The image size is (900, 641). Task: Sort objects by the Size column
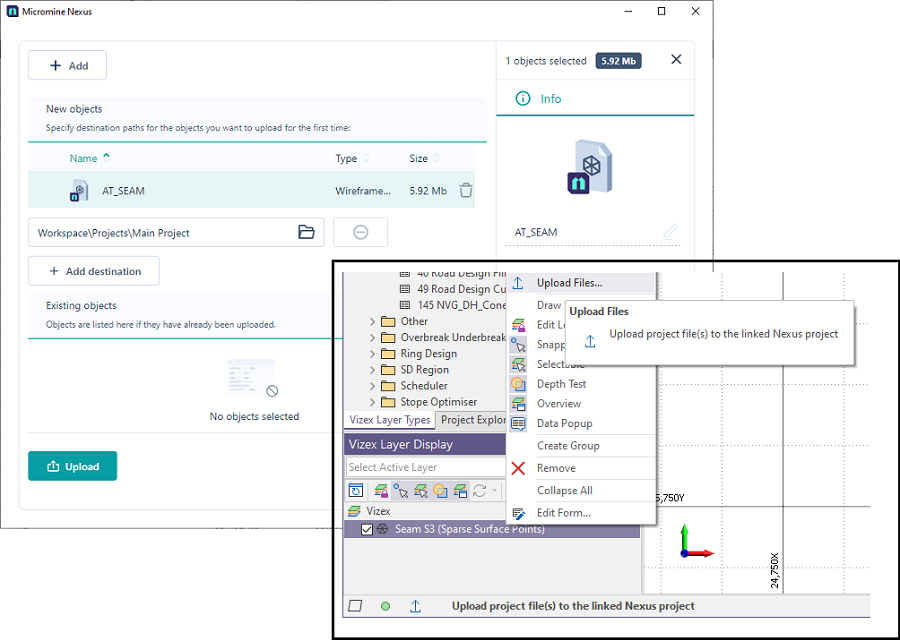(425, 158)
